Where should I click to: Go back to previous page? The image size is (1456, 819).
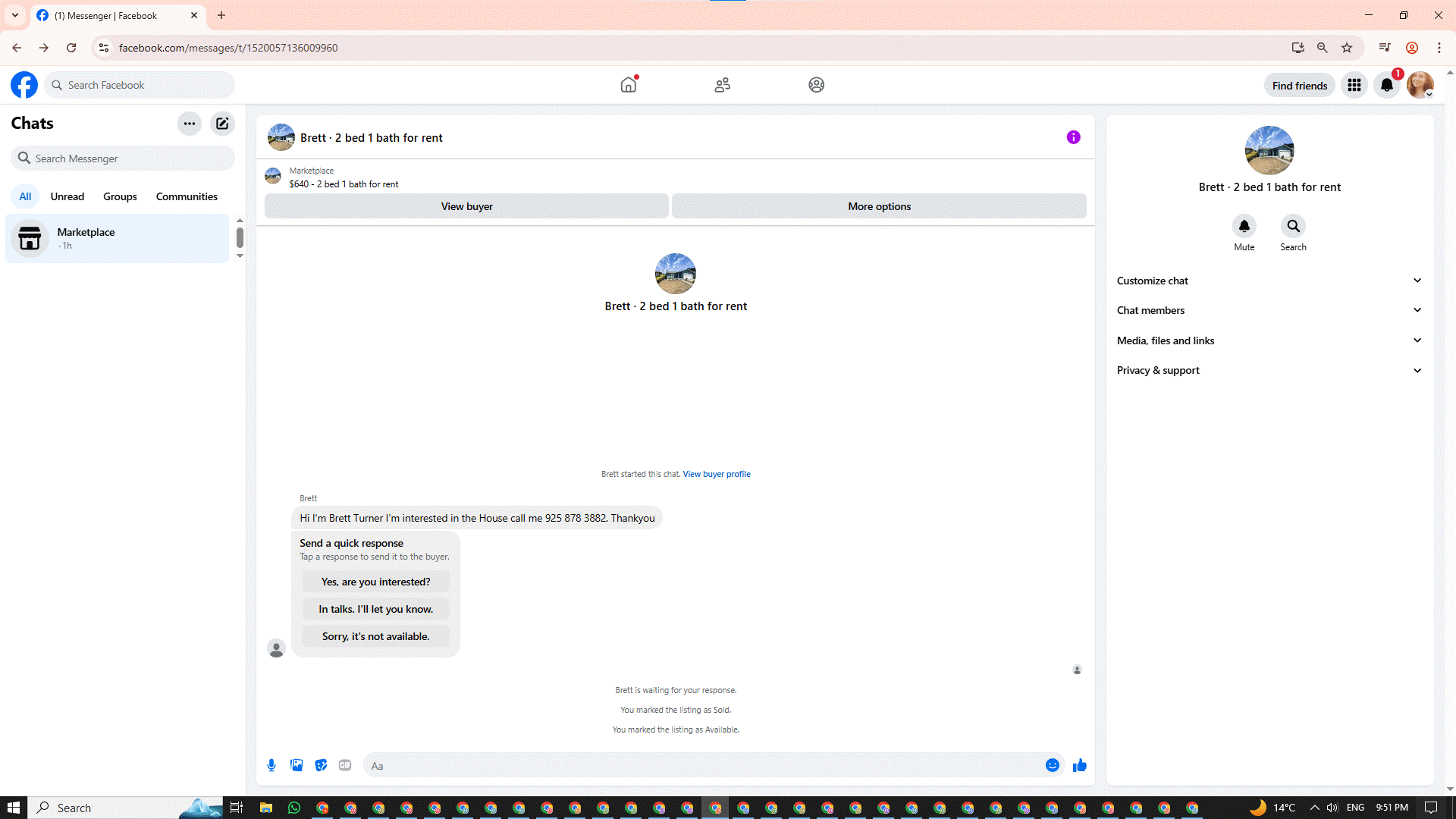tap(17, 48)
